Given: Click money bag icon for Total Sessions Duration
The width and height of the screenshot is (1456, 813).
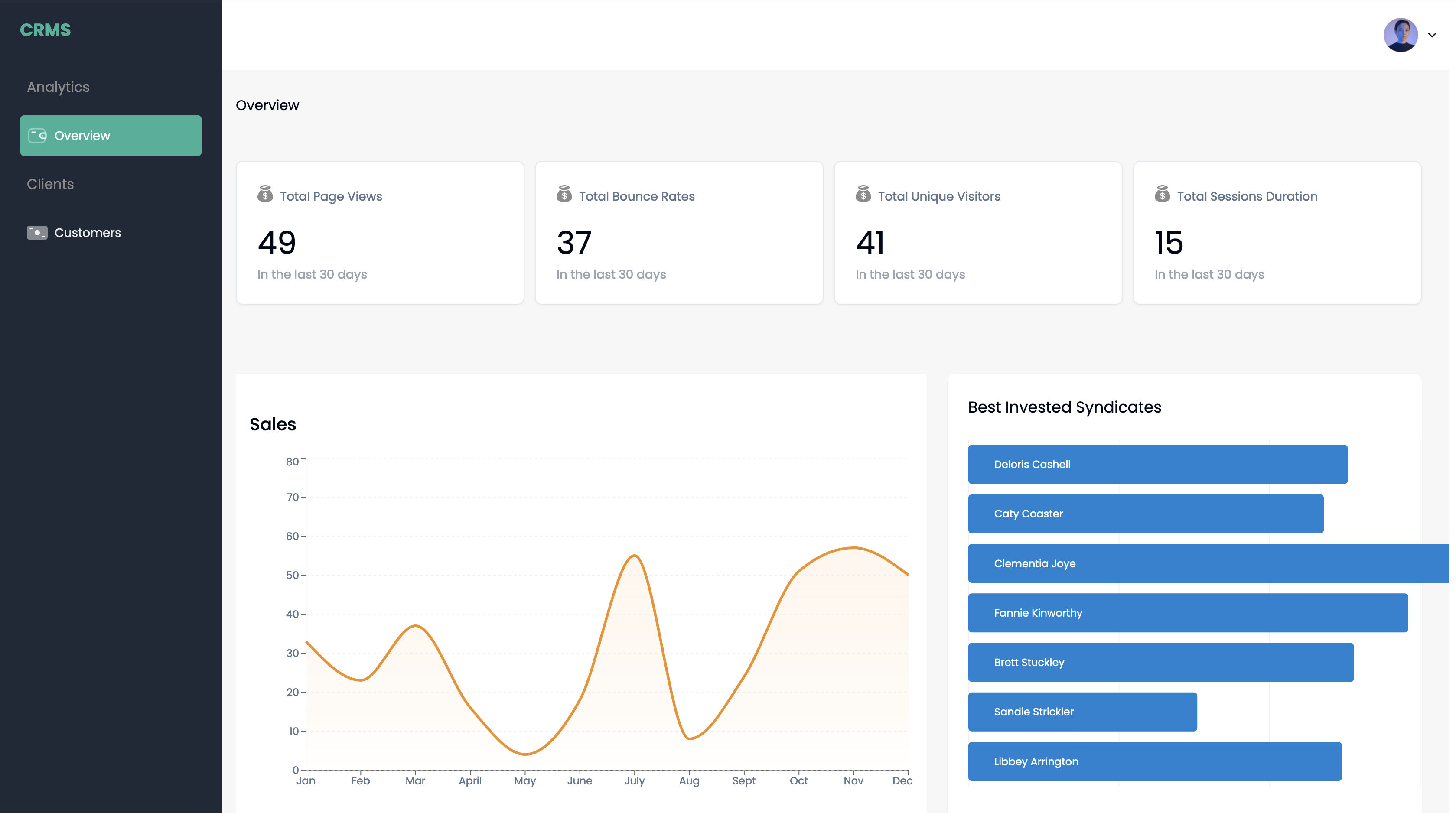Looking at the screenshot, I should [x=1162, y=194].
